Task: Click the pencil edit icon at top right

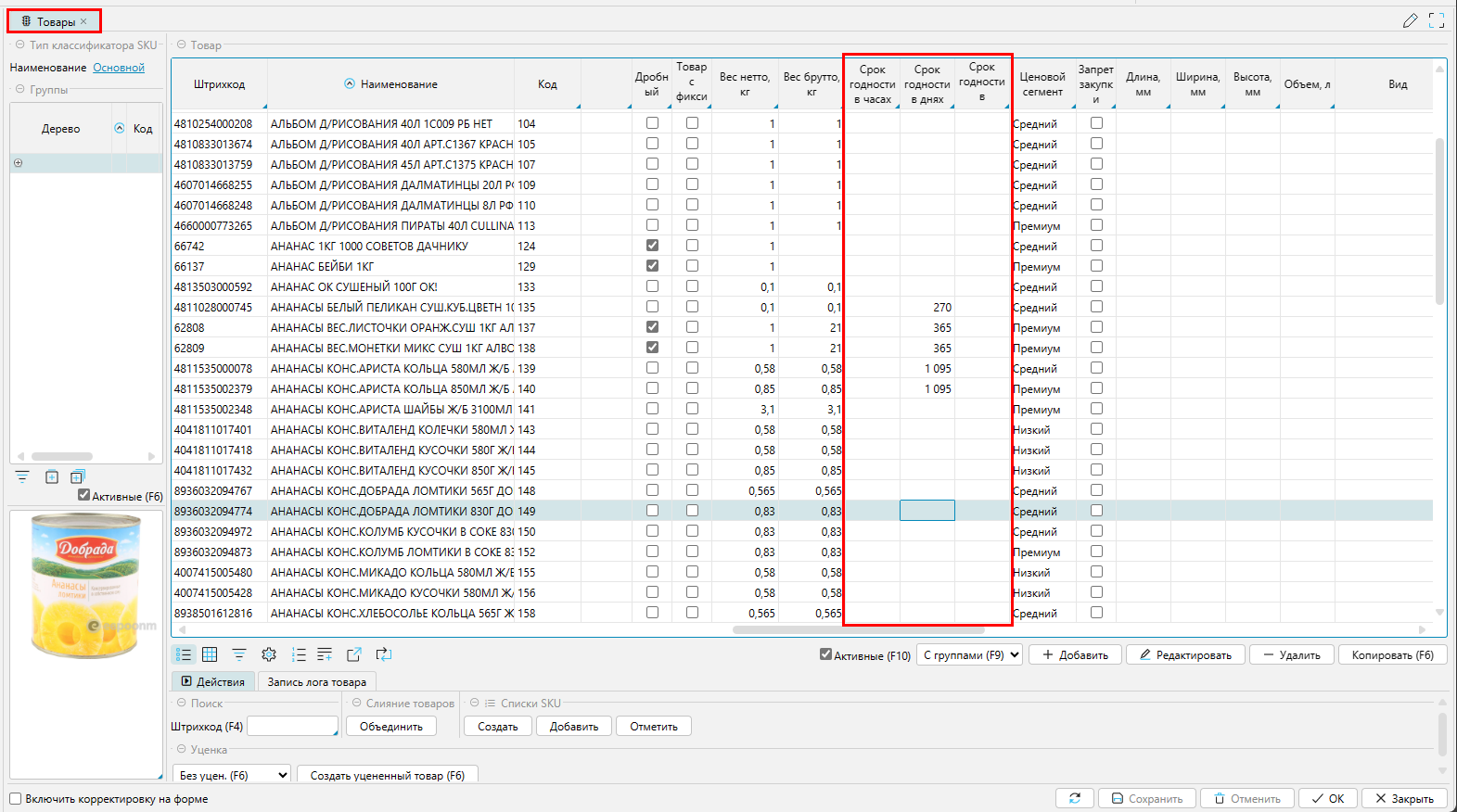Action: (x=1410, y=20)
